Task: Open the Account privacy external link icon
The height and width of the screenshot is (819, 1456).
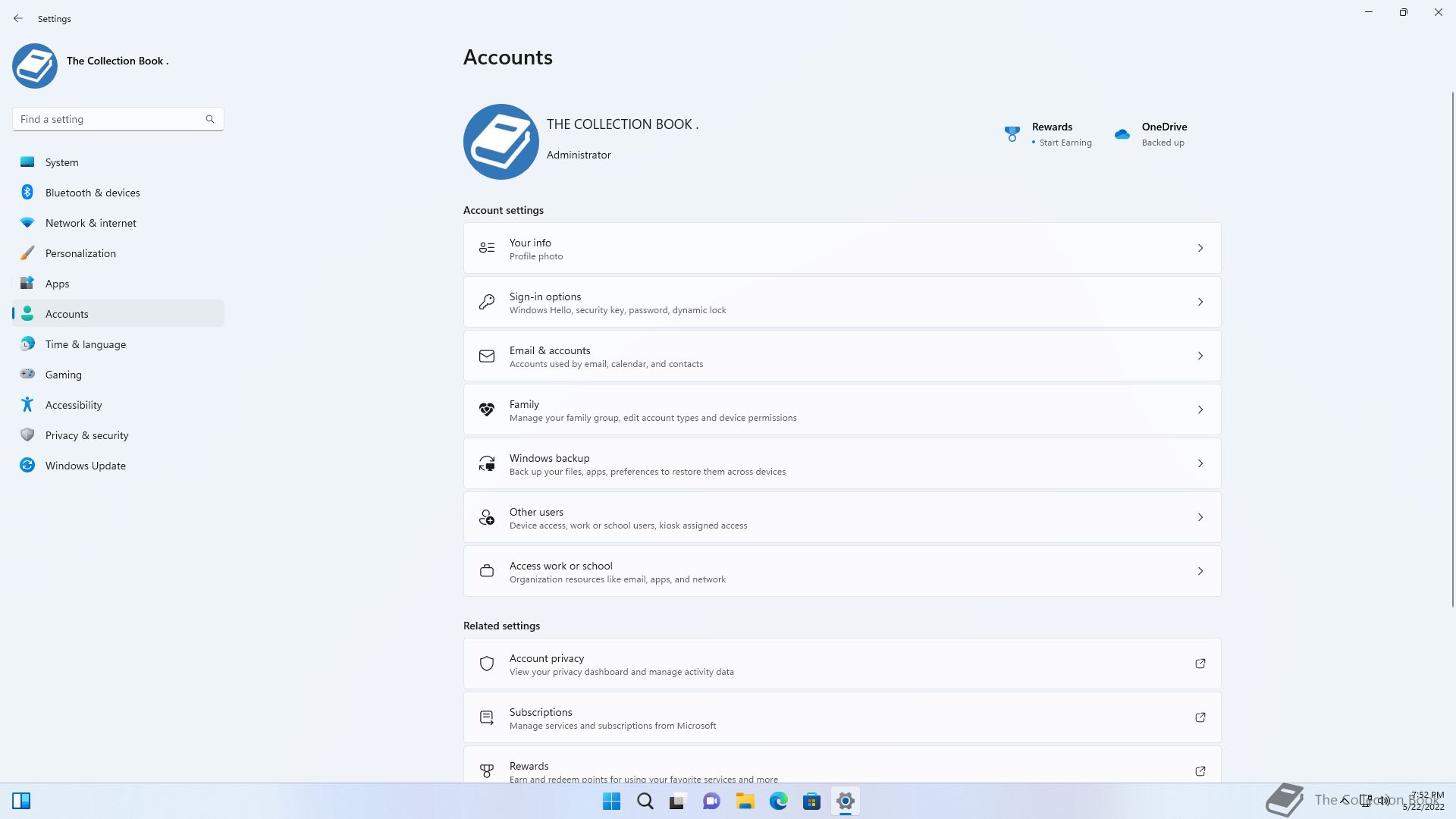Action: tap(1200, 664)
